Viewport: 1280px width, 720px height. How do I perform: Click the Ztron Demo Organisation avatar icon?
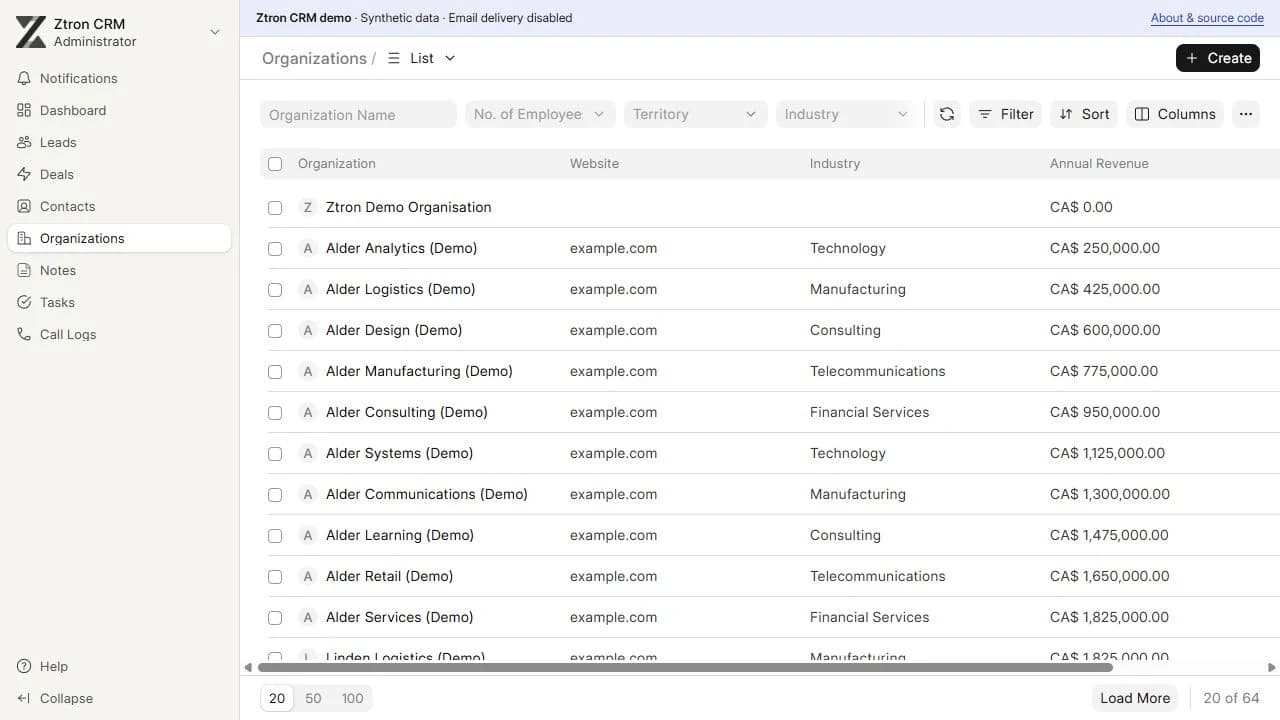point(308,207)
